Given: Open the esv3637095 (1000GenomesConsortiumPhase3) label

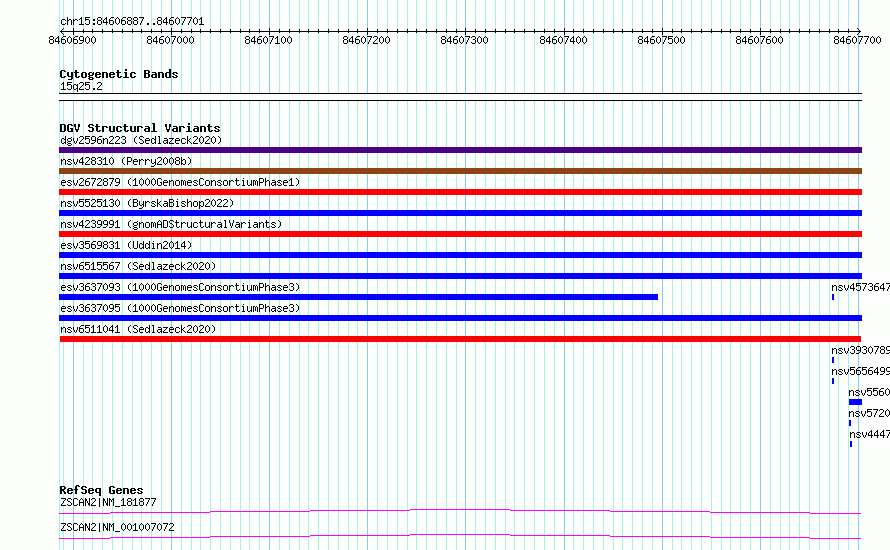Looking at the screenshot, I should tap(180, 308).
